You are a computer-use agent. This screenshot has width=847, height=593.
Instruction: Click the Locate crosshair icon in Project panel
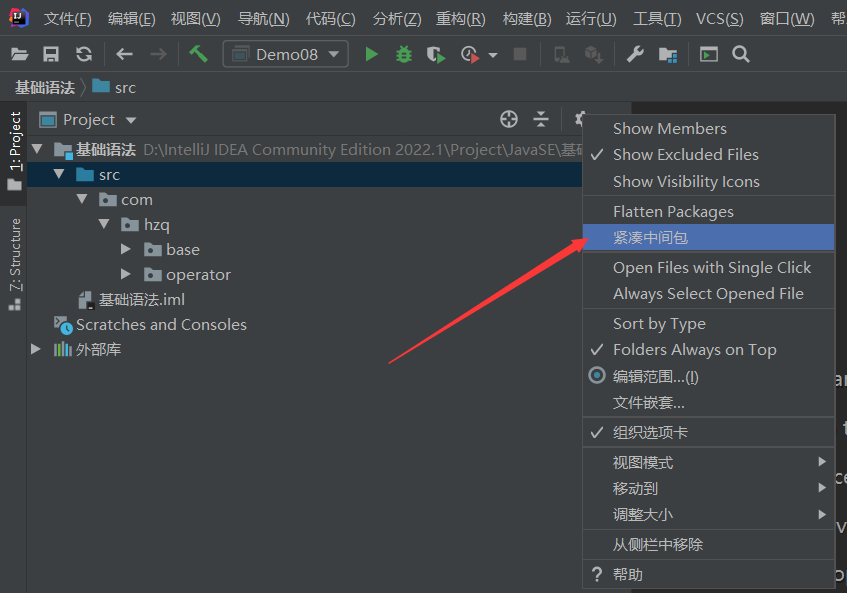coord(508,119)
